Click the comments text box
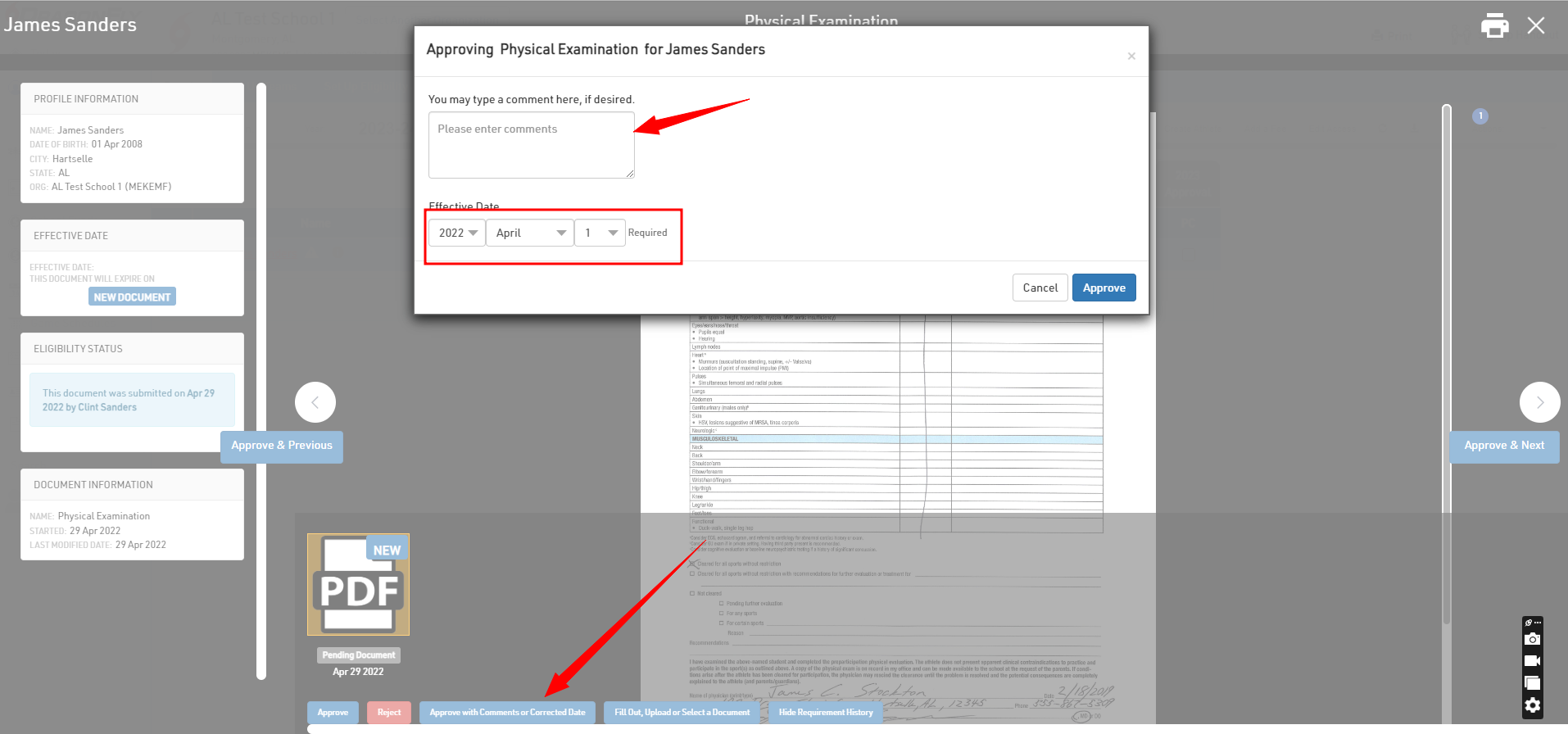This screenshot has width=1568, height=734. [531, 145]
